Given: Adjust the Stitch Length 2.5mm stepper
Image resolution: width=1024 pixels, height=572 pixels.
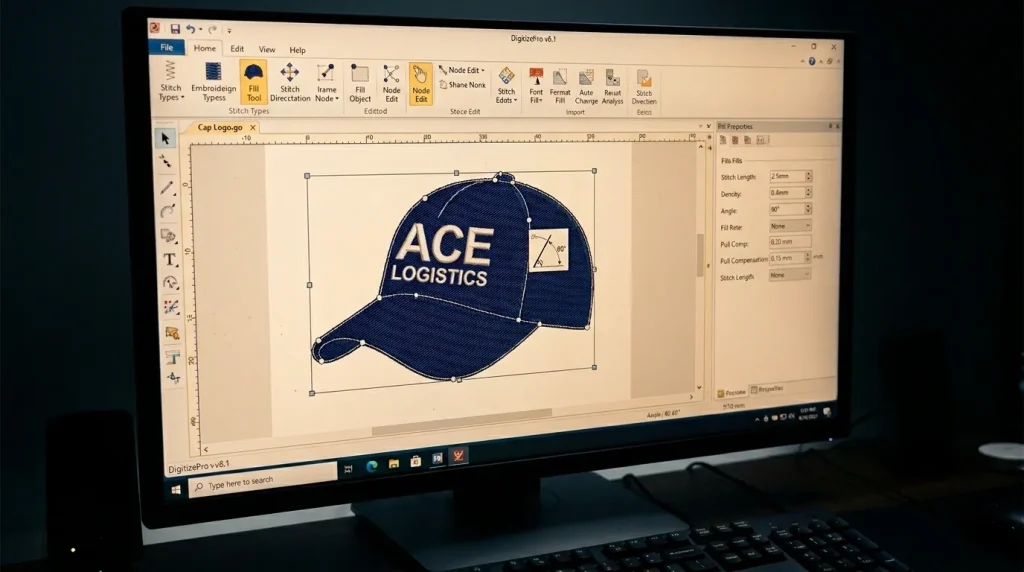Looking at the screenshot, I should point(808,176).
